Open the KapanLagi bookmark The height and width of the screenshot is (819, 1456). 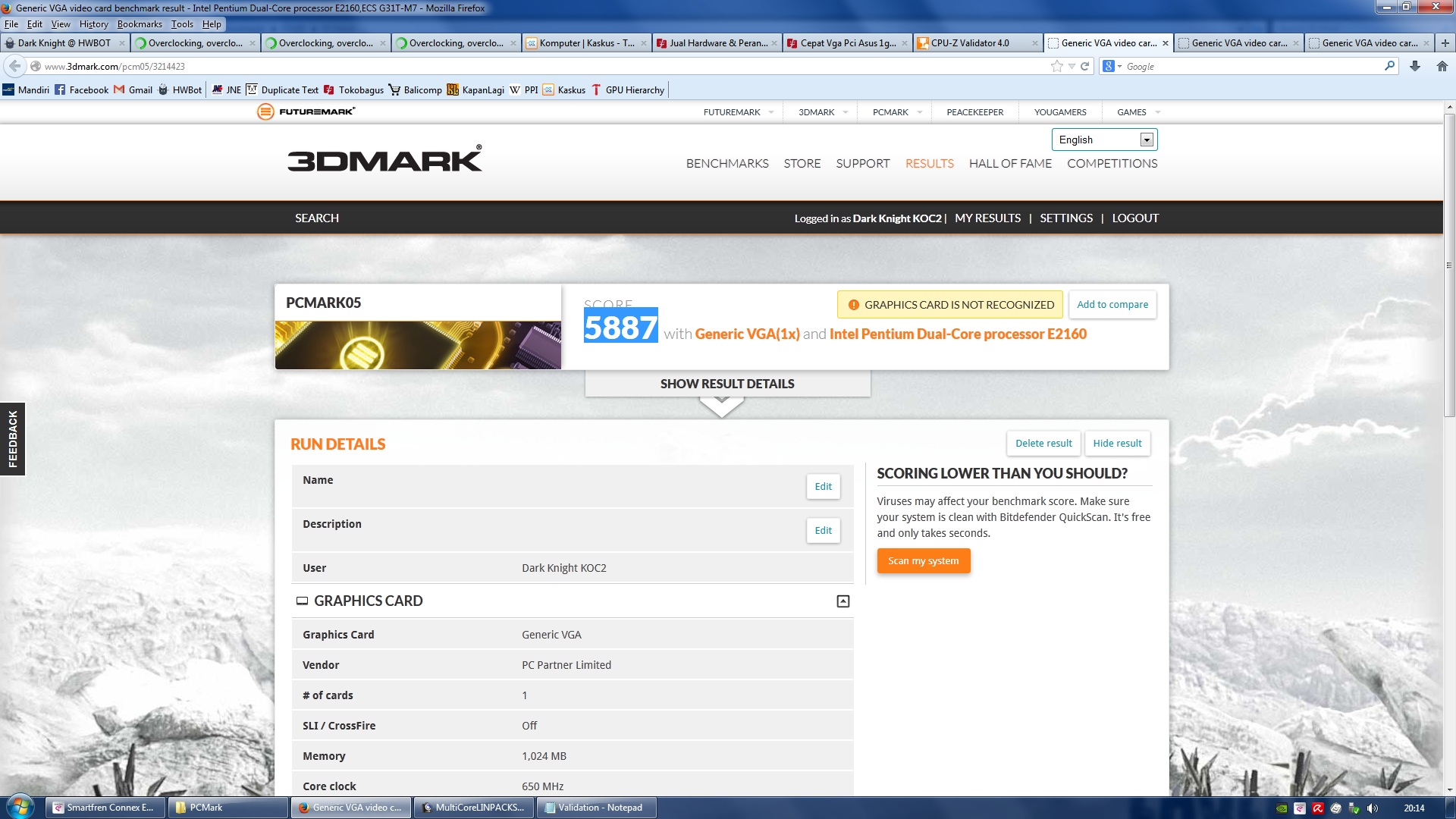[475, 89]
